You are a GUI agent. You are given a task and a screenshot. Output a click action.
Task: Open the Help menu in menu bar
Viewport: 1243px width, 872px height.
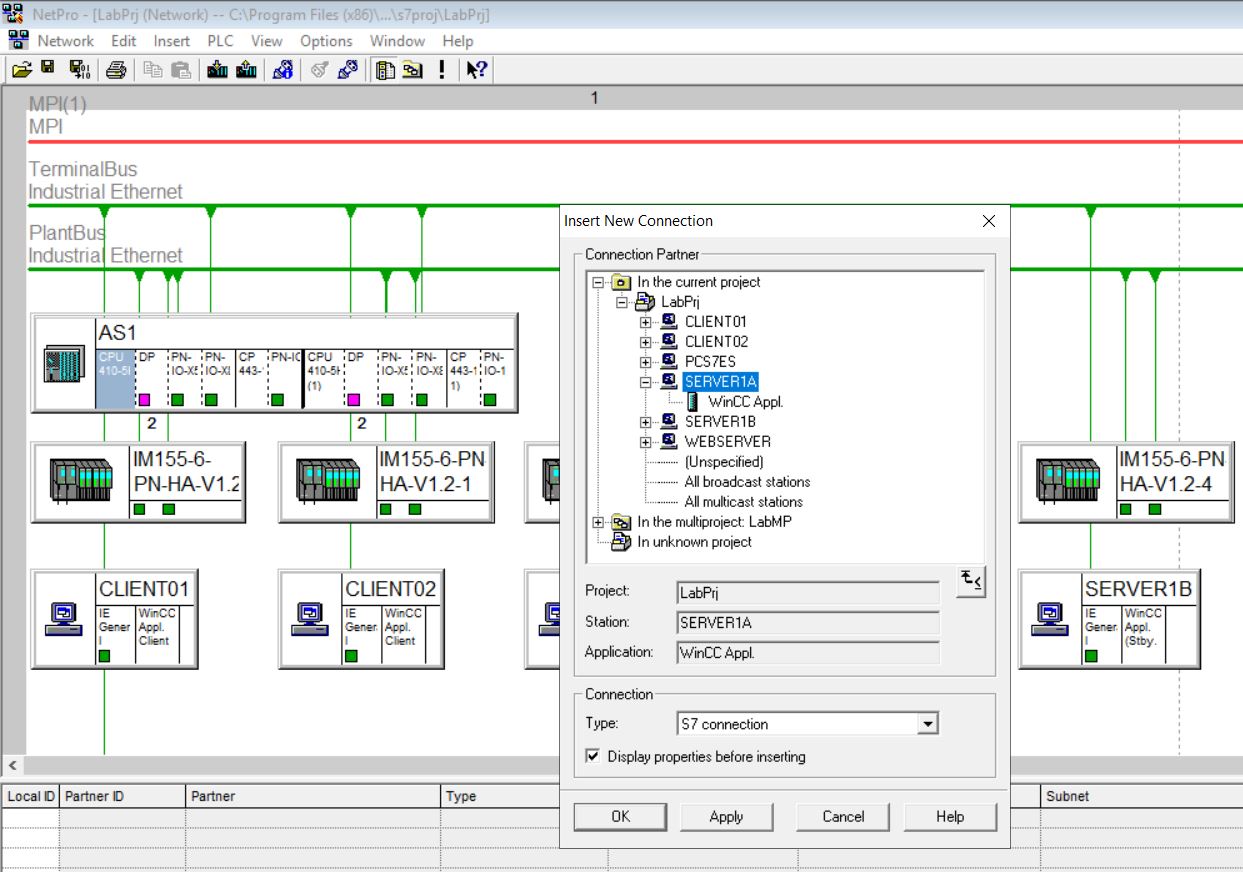click(x=458, y=41)
